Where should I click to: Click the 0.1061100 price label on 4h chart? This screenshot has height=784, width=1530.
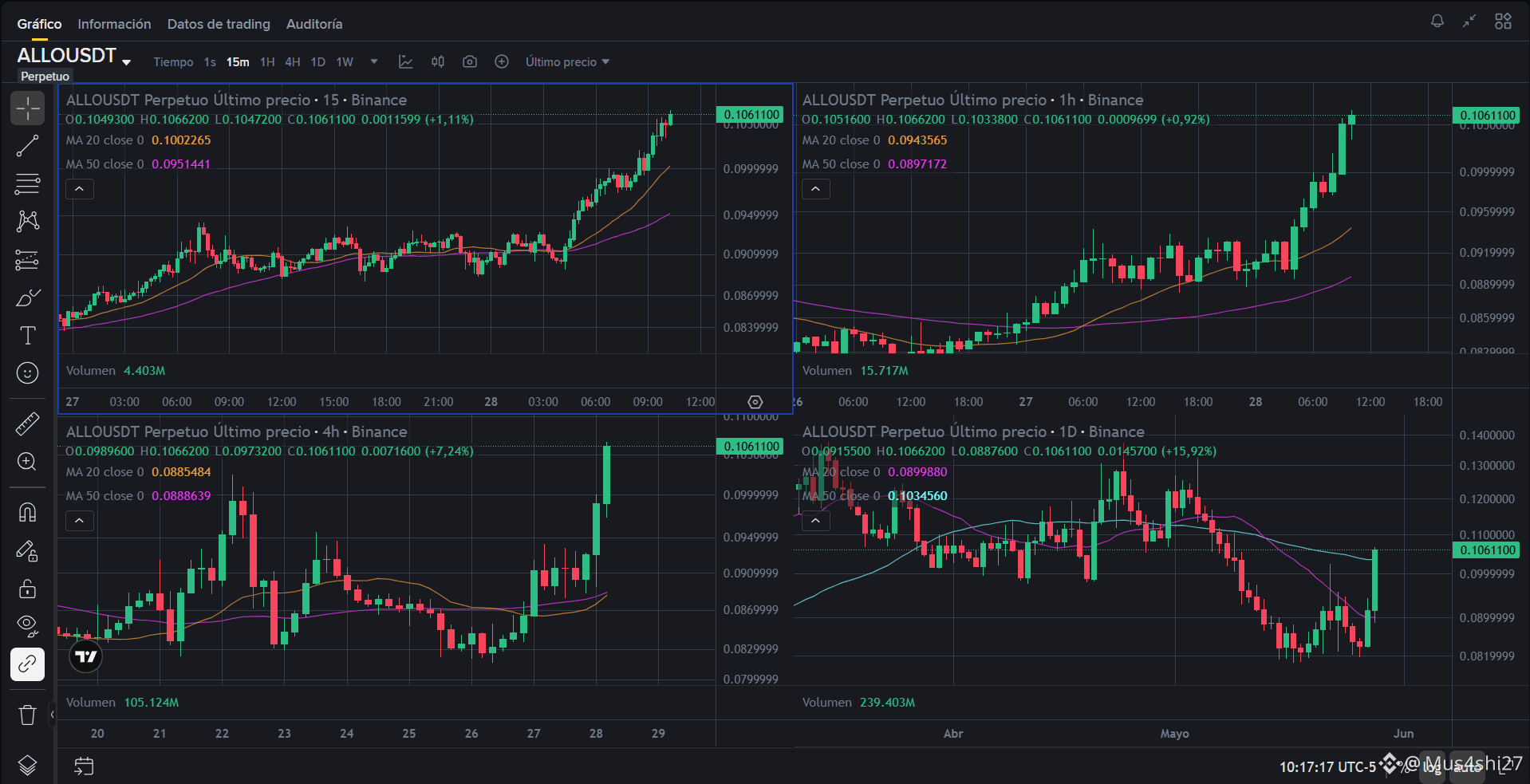click(x=751, y=446)
